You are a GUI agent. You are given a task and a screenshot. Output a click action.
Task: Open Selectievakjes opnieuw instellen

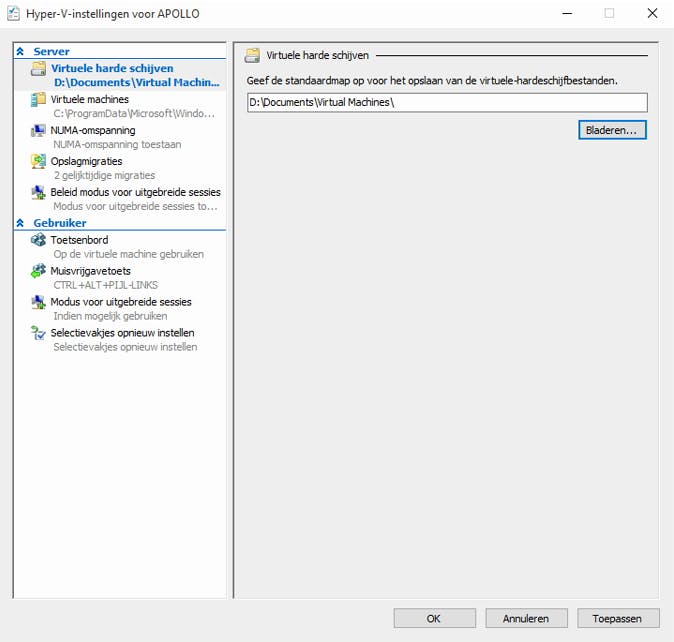click(123, 333)
